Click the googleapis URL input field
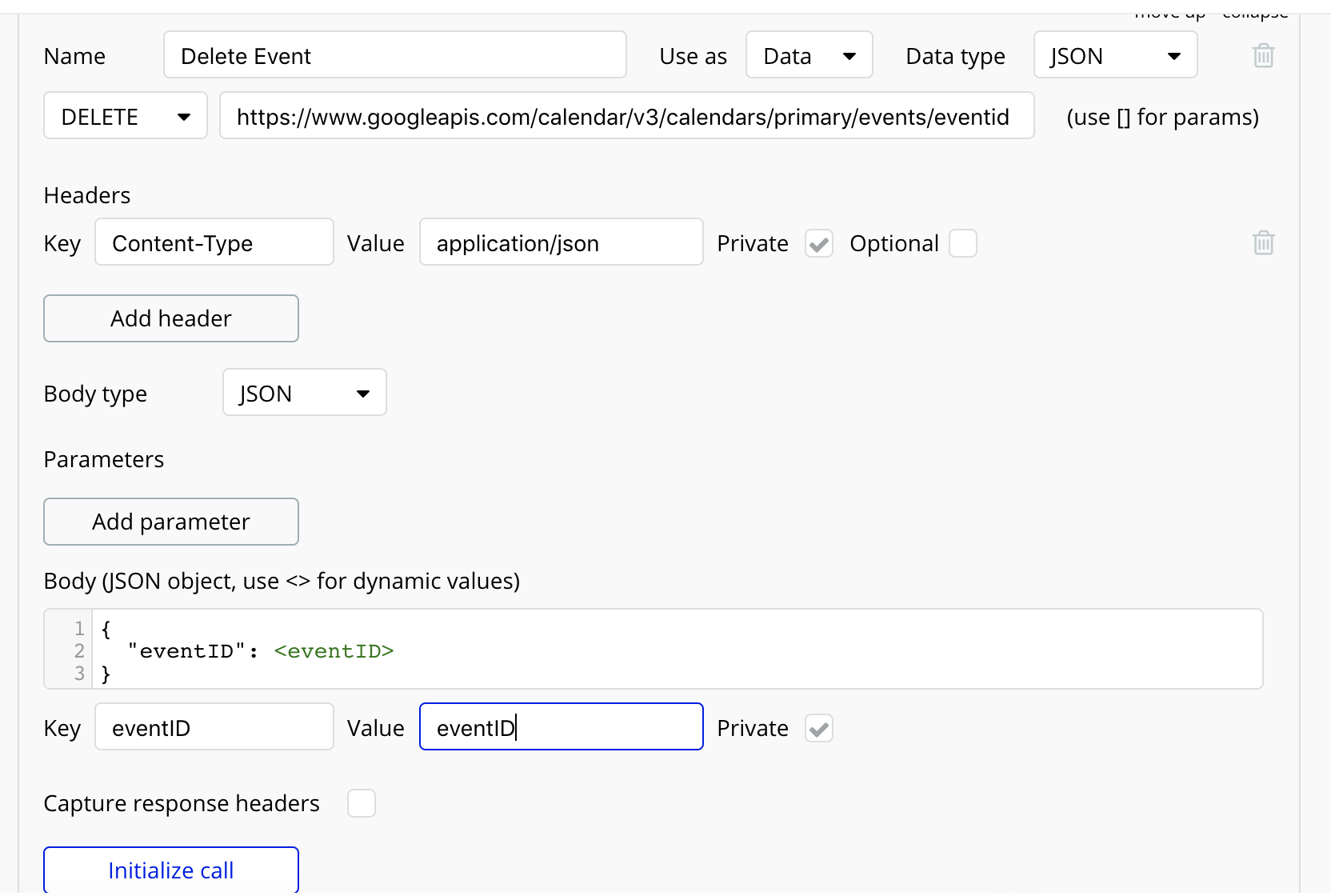The image size is (1331, 896). tap(626, 116)
